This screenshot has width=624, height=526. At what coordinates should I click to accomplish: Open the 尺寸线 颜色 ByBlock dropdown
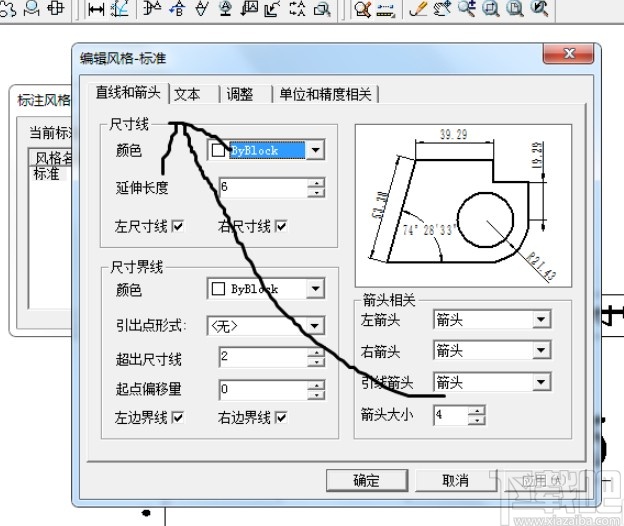click(x=315, y=150)
